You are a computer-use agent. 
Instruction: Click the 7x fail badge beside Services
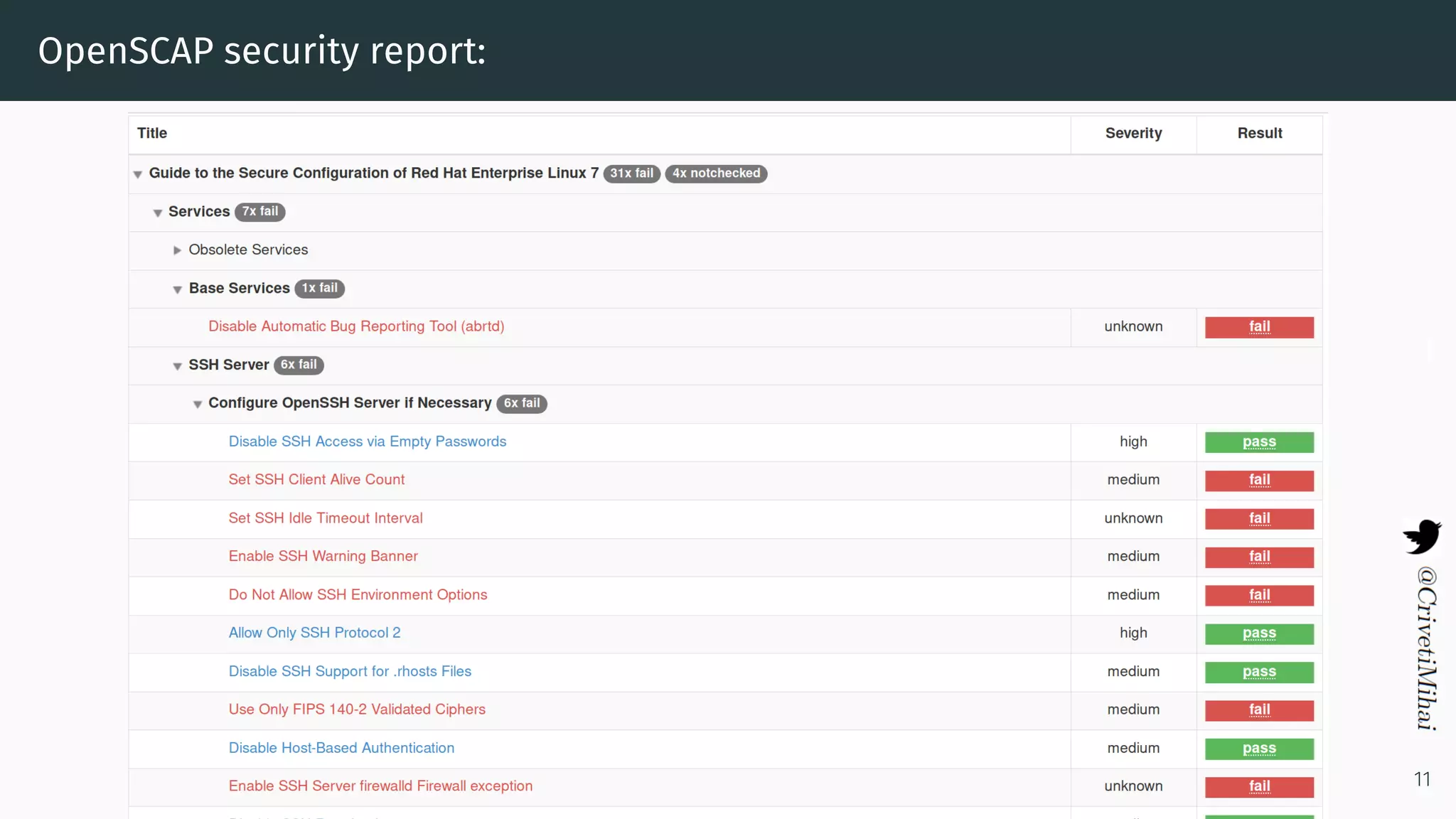pyautogui.click(x=260, y=212)
